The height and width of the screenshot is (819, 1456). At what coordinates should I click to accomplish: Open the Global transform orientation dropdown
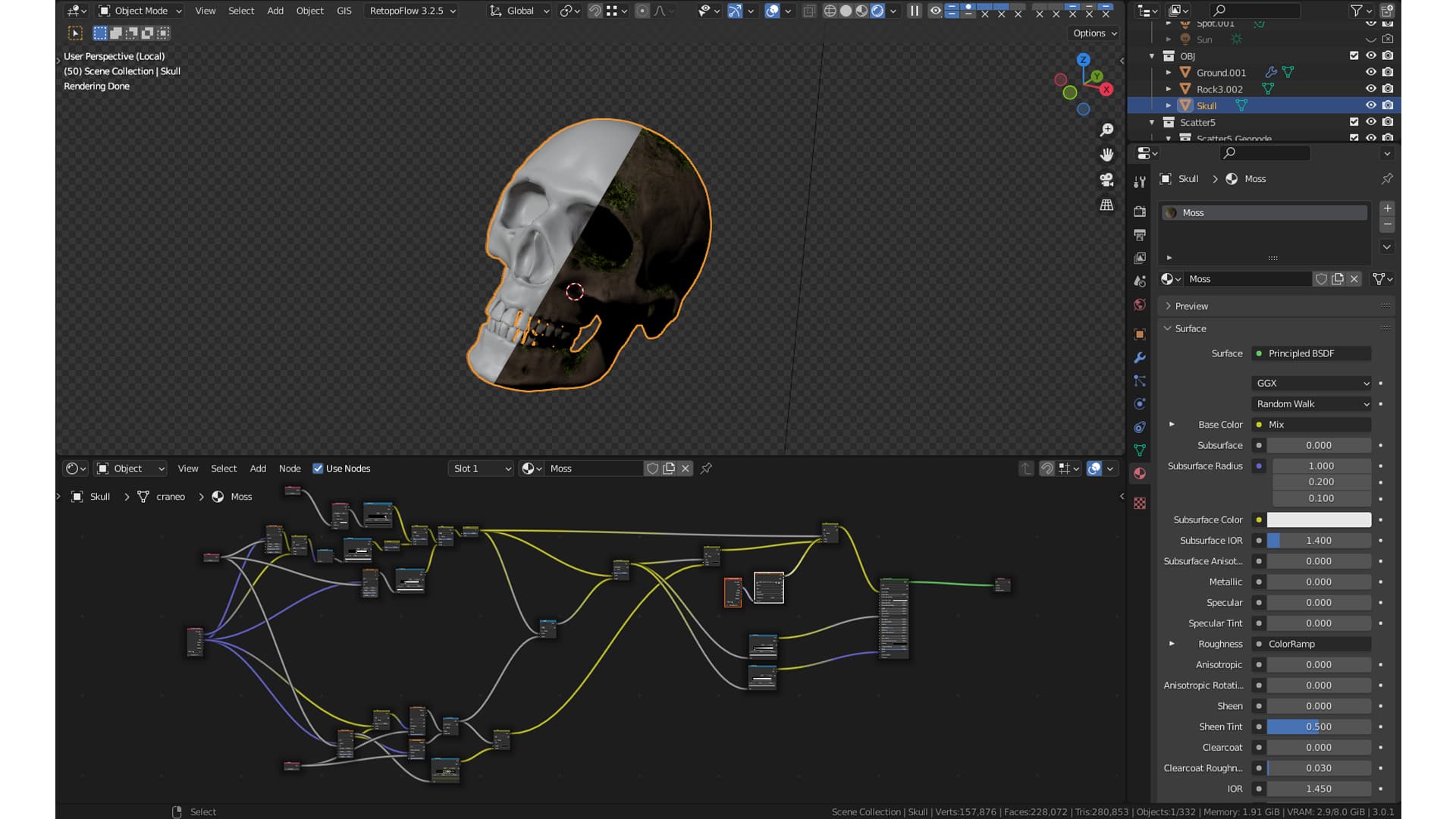(x=519, y=11)
